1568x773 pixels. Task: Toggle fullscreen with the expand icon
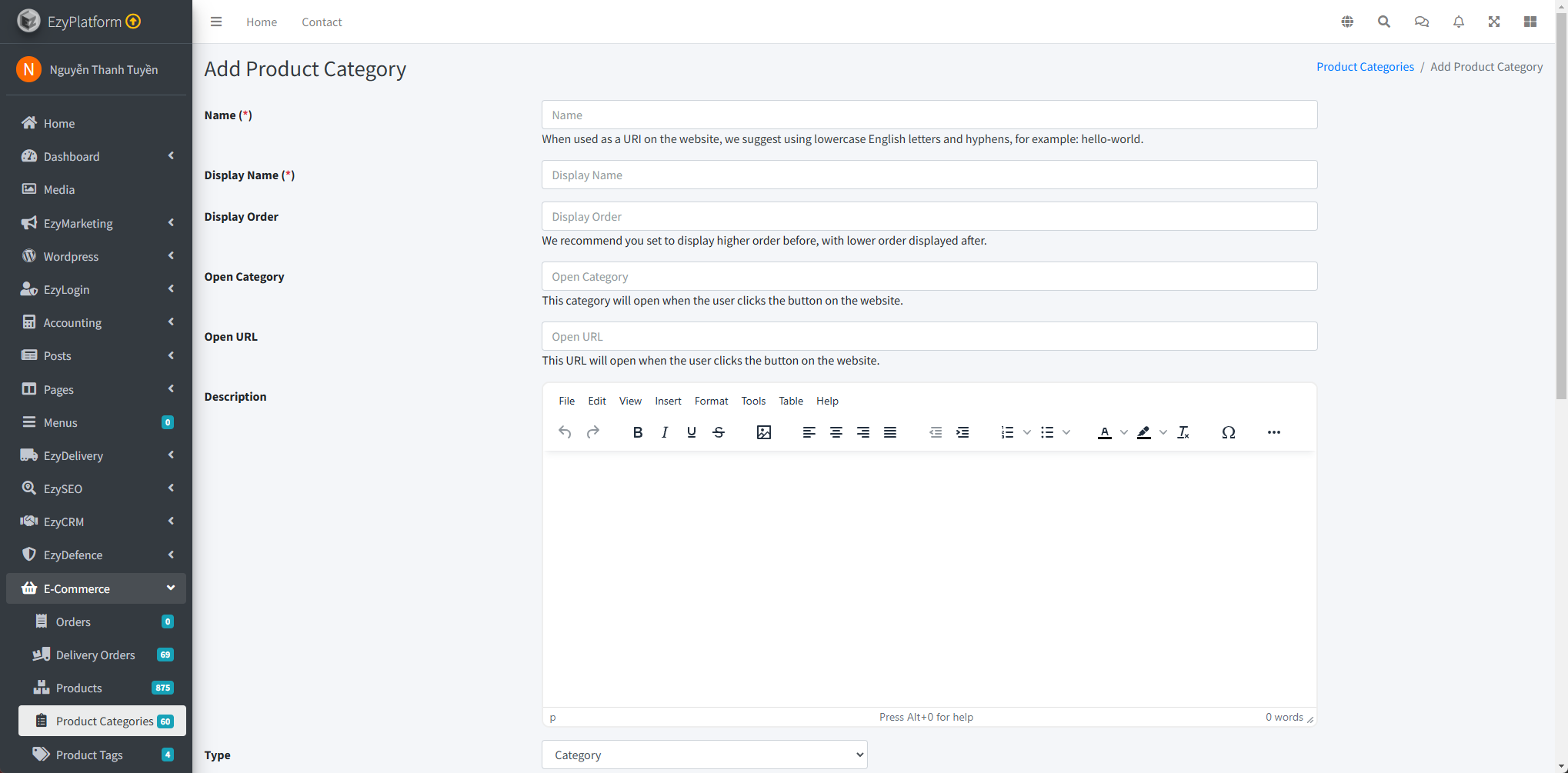click(x=1493, y=22)
